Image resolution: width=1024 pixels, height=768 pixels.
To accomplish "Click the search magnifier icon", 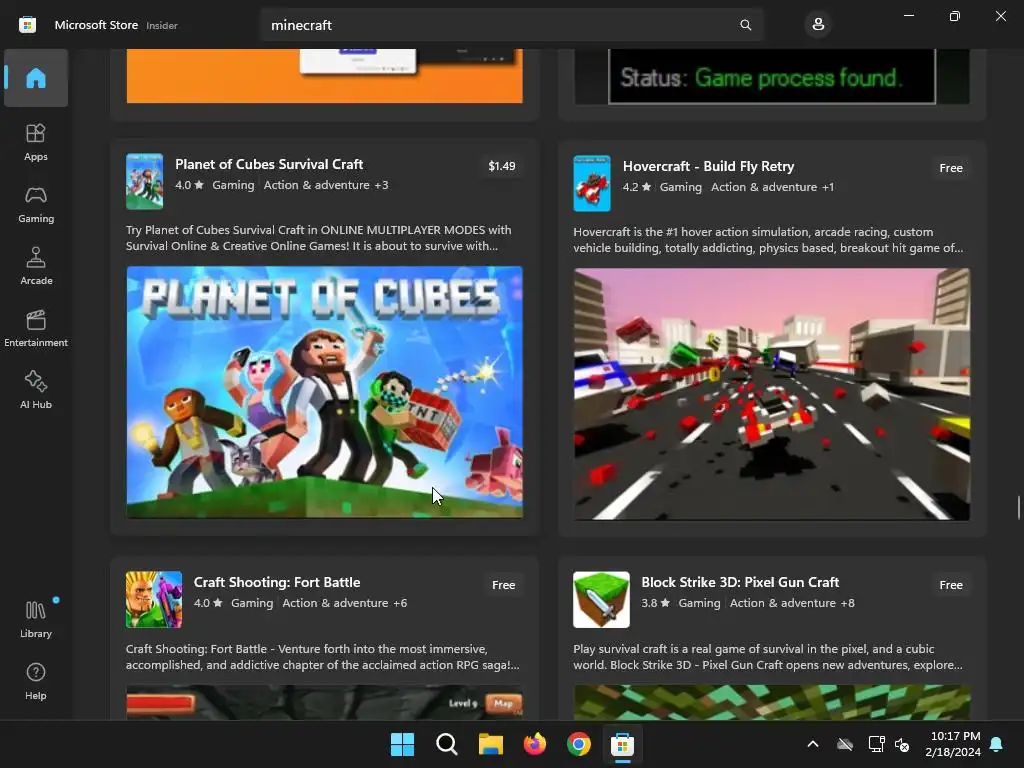I will pos(745,25).
